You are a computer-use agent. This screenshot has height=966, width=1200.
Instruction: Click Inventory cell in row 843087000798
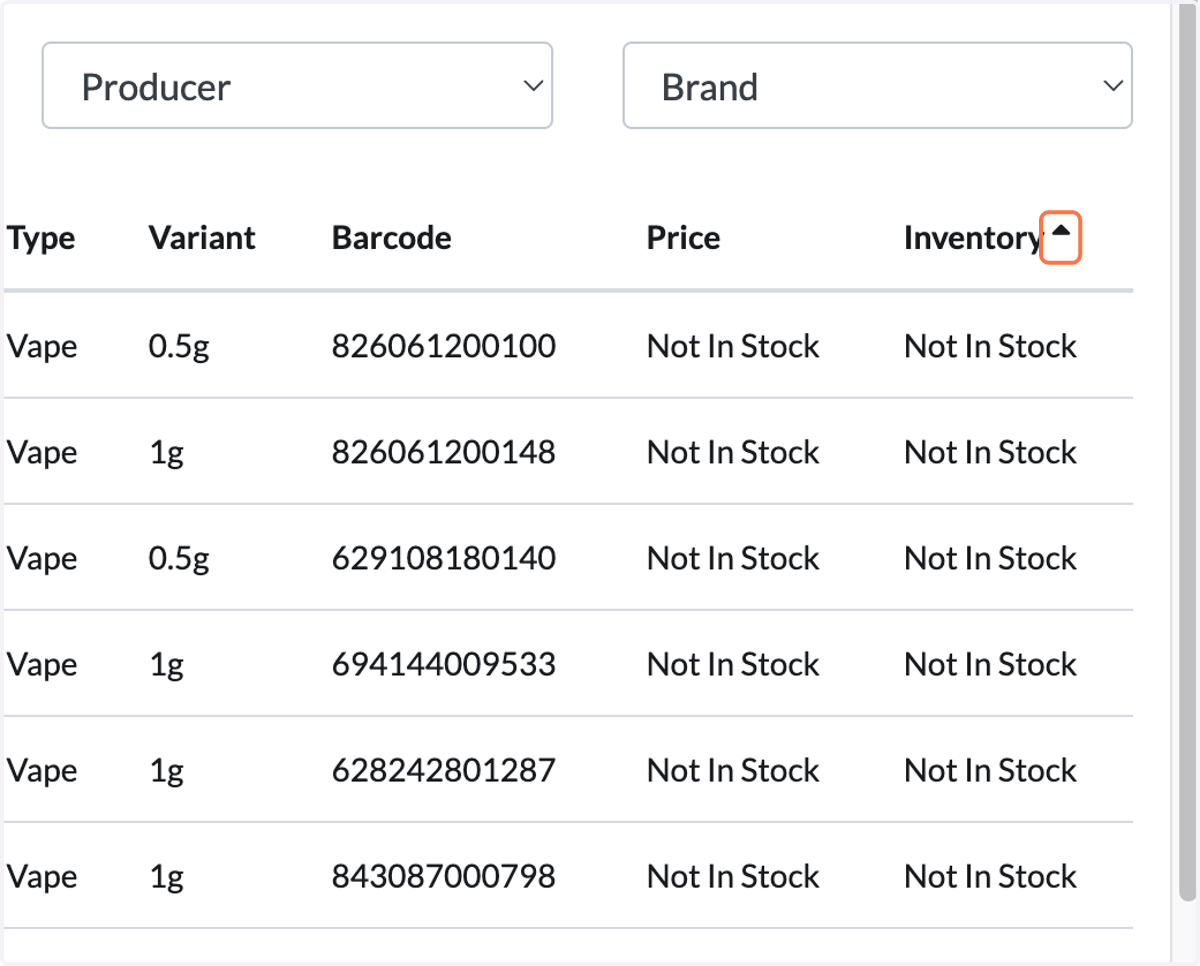(x=990, y=876)
